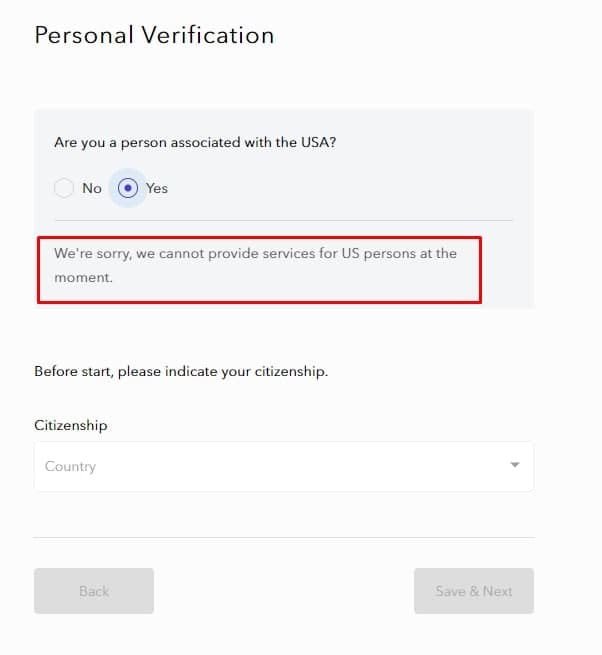Select the "Yes" radio button

pyautogui.click(x=128, y=188)
